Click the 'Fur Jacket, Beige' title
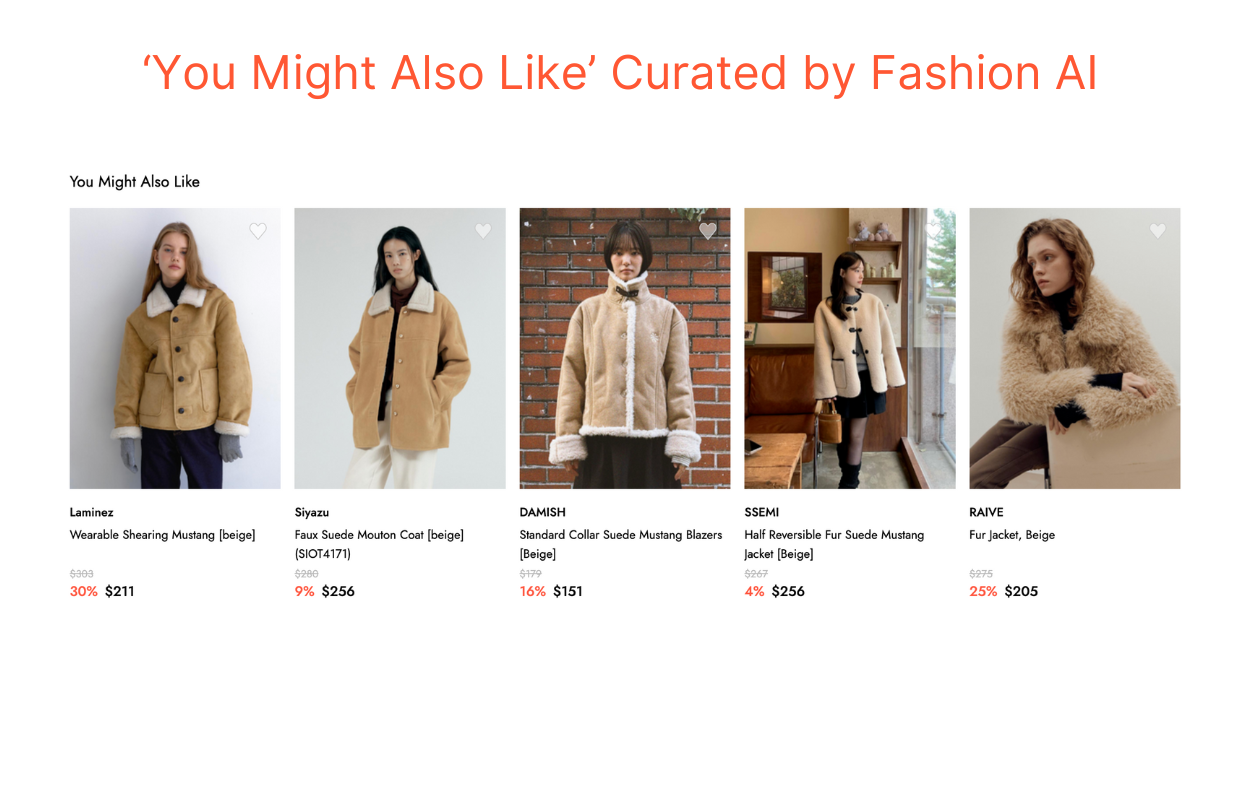This screenshot has width=1250, height=807. click(x=1012, y=535)
